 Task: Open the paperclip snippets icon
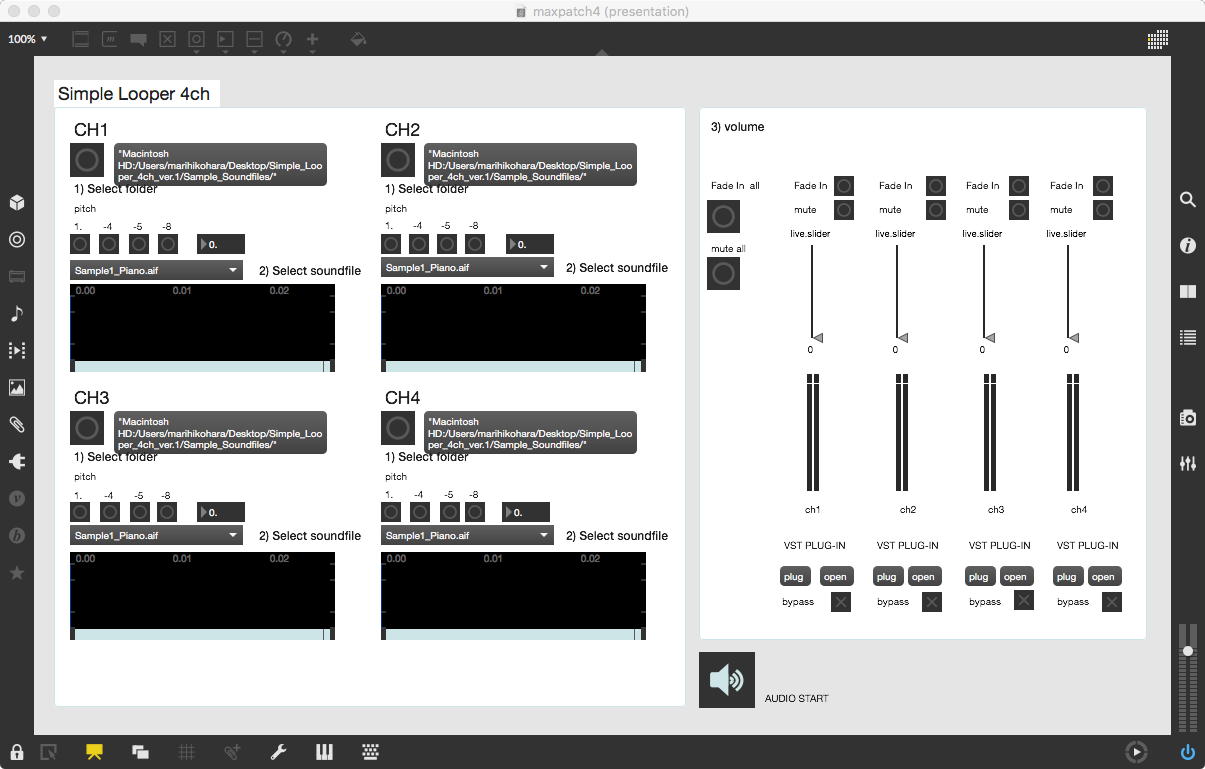click(16, 425)
